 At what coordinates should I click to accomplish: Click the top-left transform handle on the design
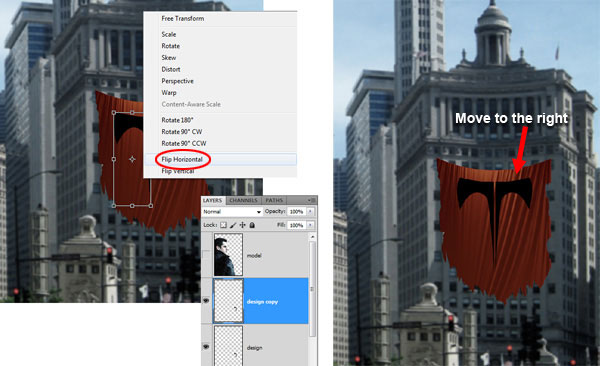tap(114, 113)
